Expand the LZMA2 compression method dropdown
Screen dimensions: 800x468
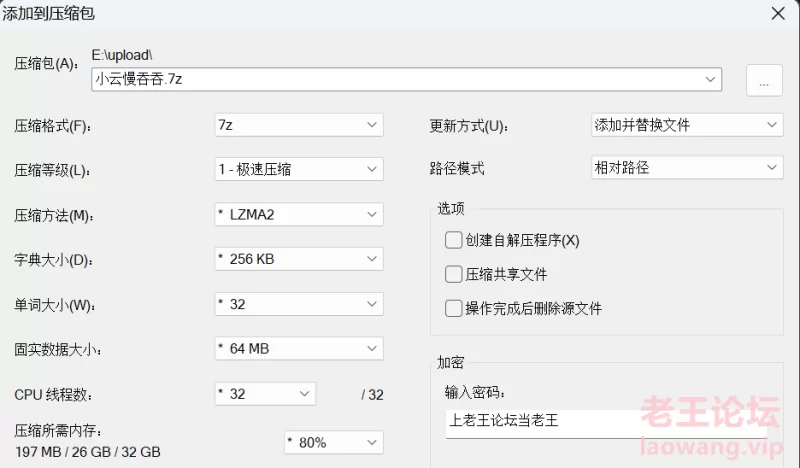(x=299, y=214)
